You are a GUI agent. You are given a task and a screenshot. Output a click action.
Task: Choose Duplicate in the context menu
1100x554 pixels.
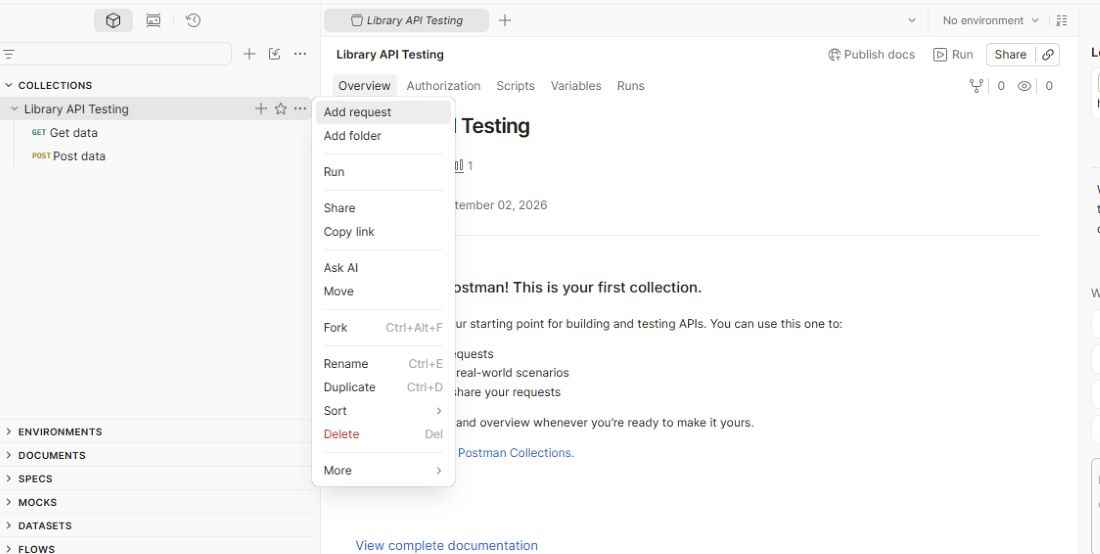point(383,387)
